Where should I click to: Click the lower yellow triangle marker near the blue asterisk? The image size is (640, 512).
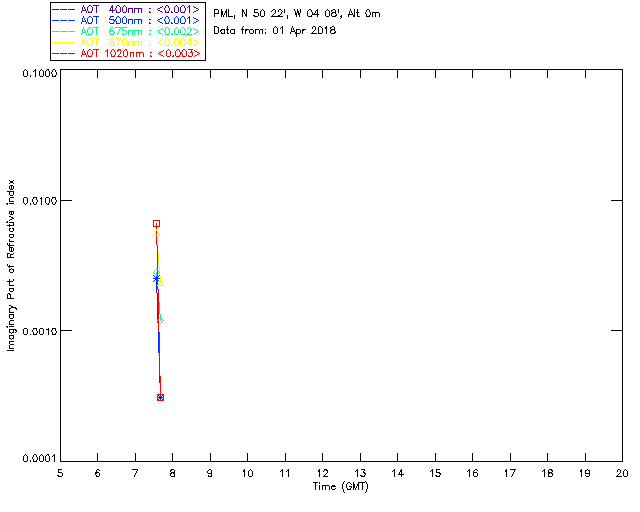click(160, 283)
